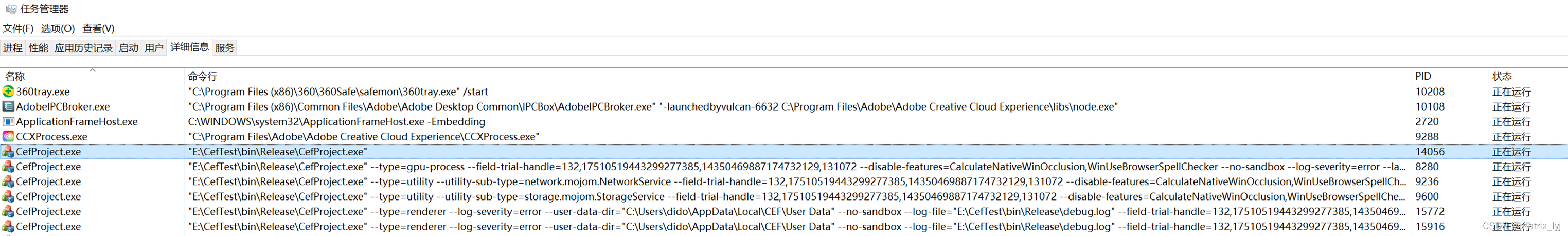
Task: Click the AdobeIPCBroker launchedbyvulcan-6632 command line
Action: pos(653,106)
